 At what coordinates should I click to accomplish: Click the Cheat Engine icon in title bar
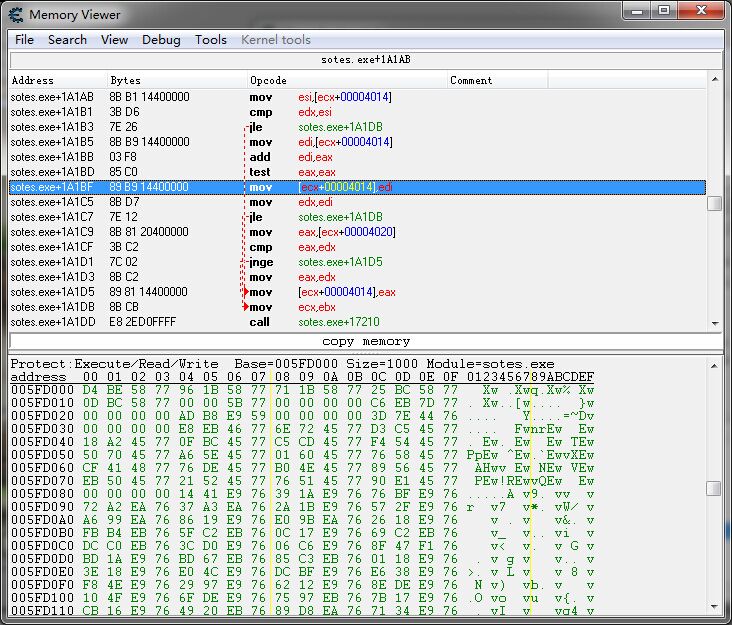point(15,15)
